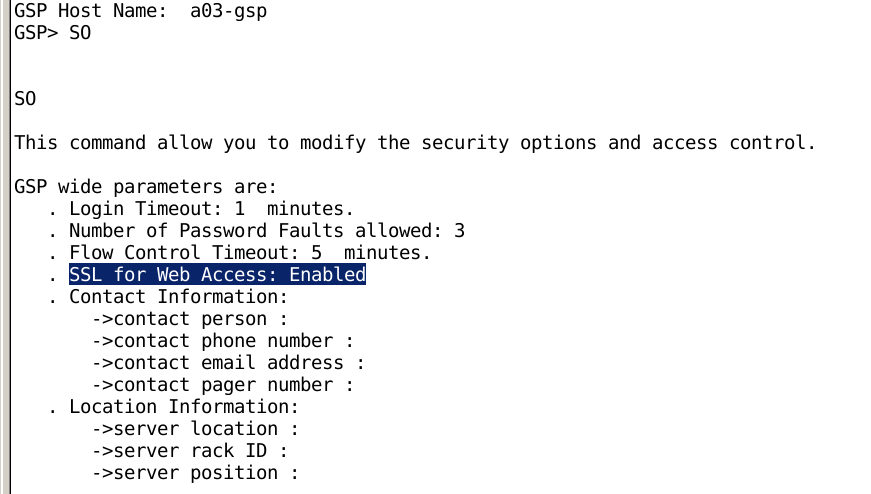This screenshot has width=871, height=494.
Task: Click the contact pager number field line
Action: 223,385
